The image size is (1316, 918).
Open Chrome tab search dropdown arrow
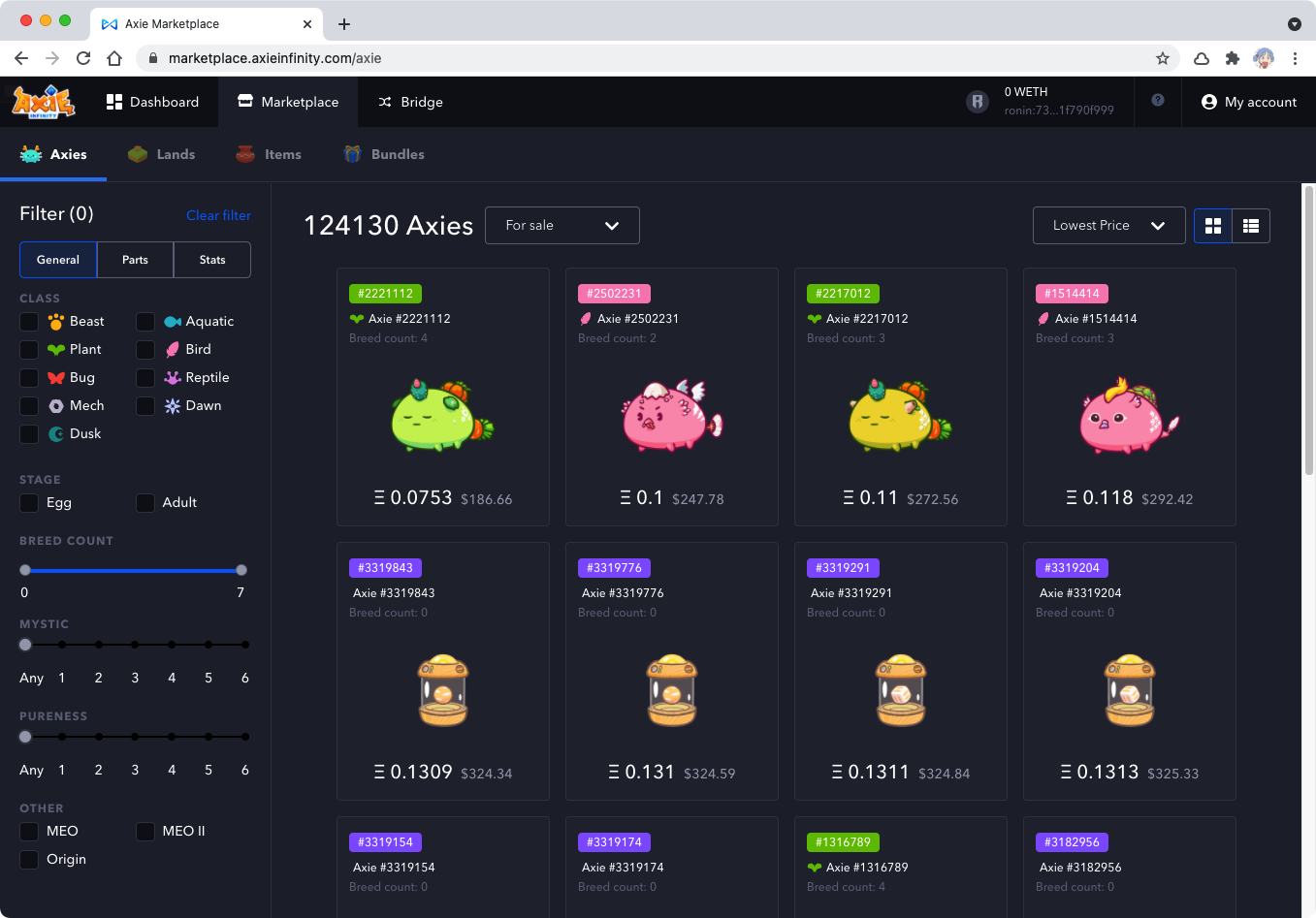[x=1295, y=23]
